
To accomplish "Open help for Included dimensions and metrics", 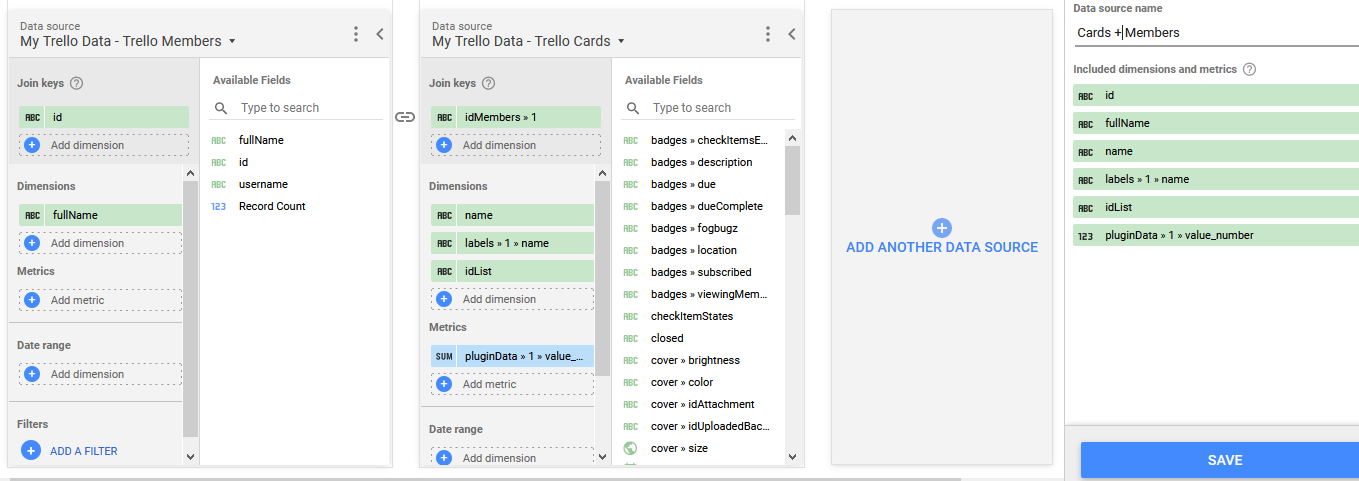I will point(1249,70).
